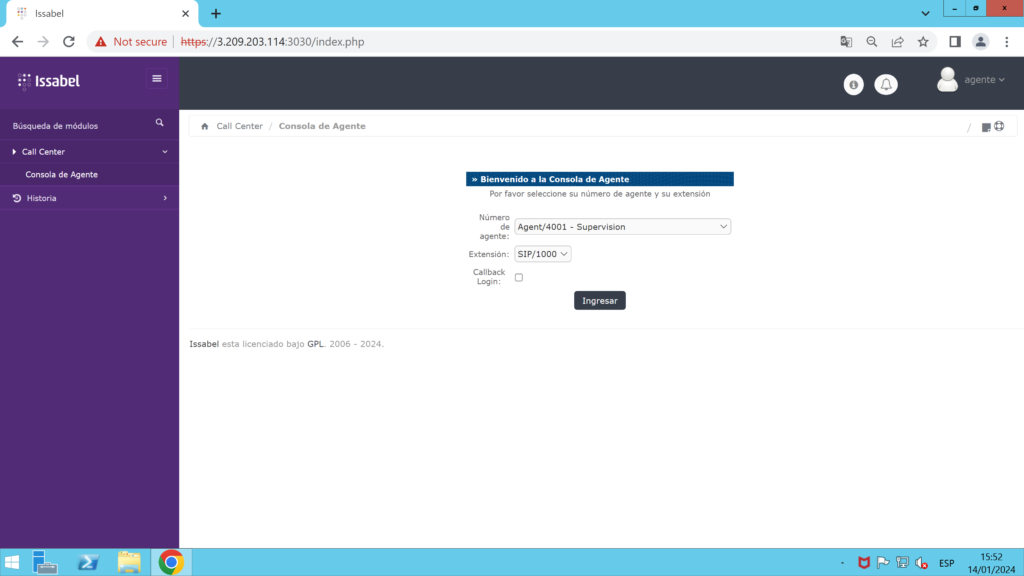Click the hamburger menu icon in sidebar header
The image size is (1024, 576).
[x=156, y=79]
